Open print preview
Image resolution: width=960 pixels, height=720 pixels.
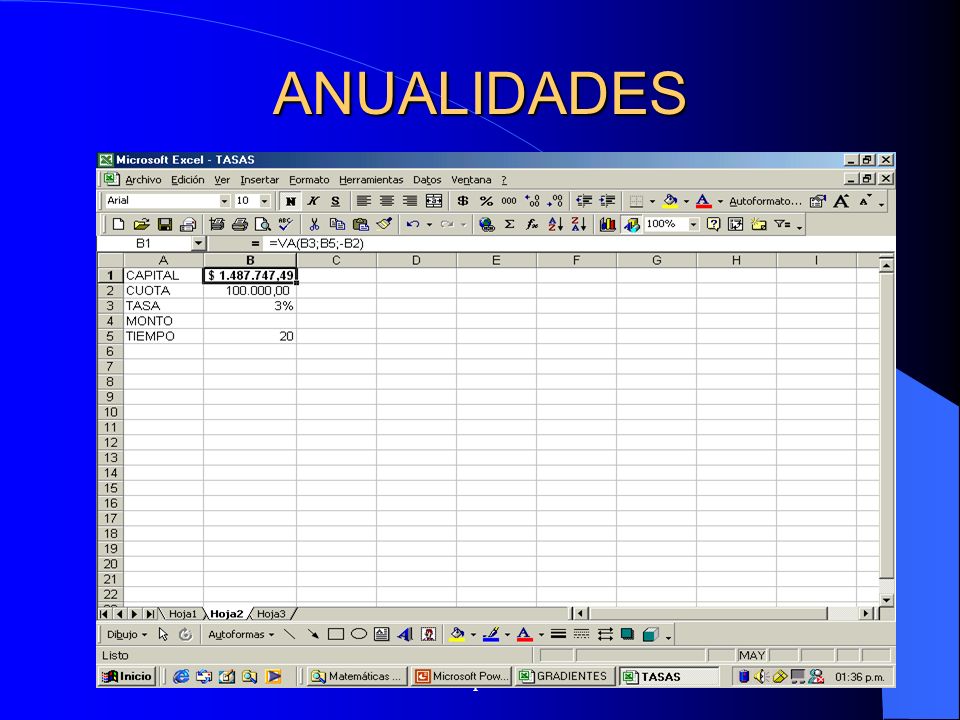click(x=263, y=224)
